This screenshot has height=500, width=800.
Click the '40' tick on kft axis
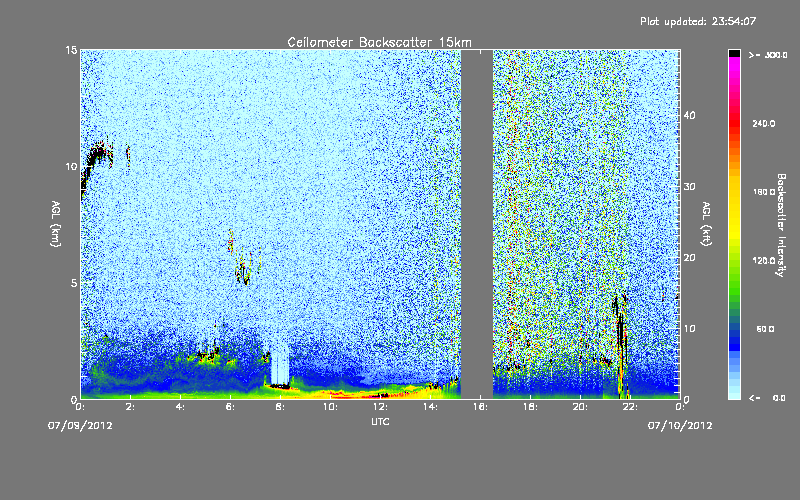(689, 115)
